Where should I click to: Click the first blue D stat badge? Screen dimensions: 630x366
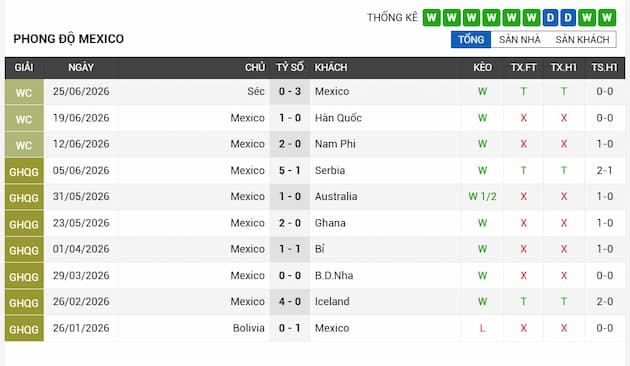coord(550,18)
